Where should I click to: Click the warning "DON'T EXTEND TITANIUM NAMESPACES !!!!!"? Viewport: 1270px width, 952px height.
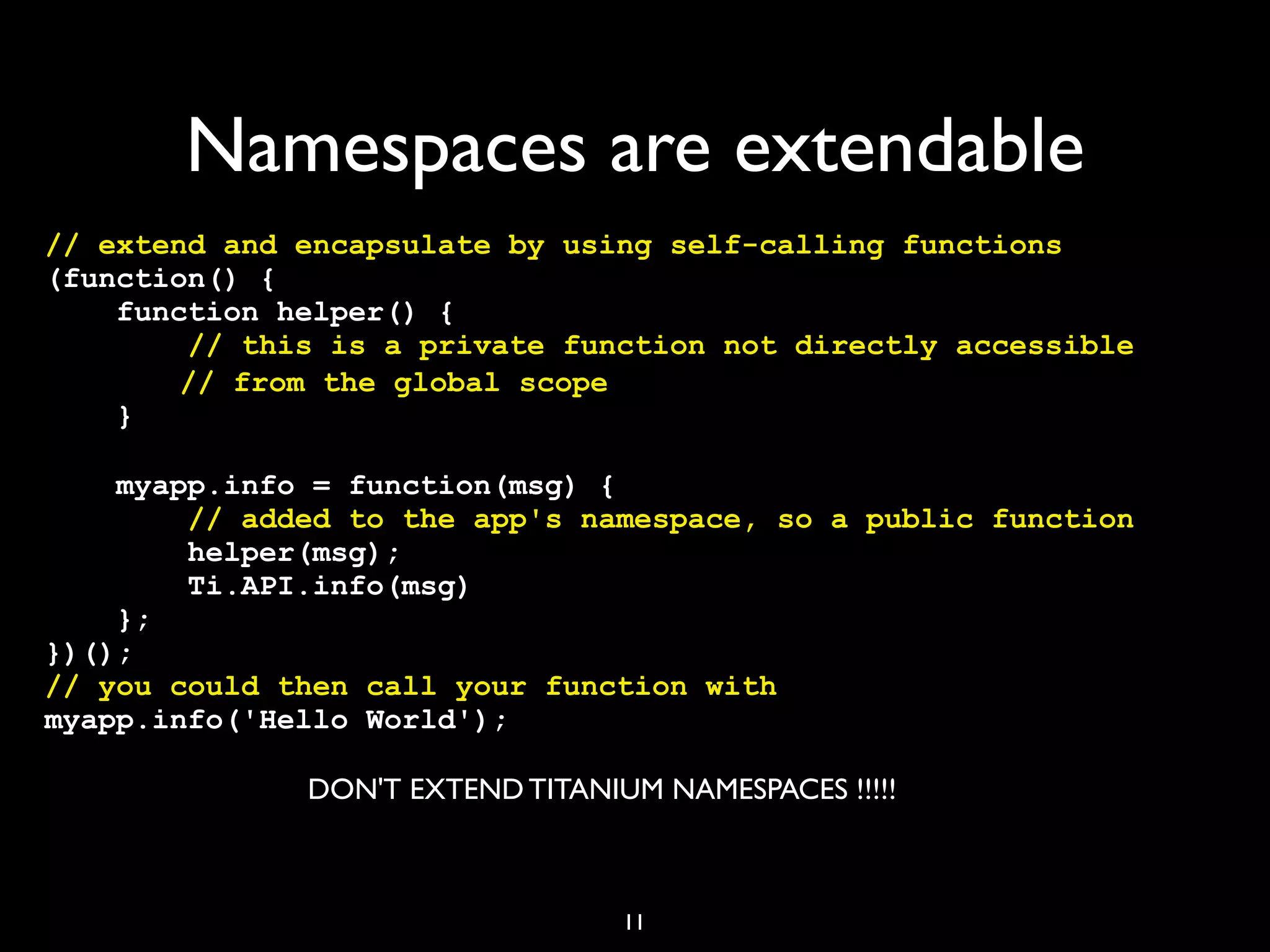click(x=602, y=790)
